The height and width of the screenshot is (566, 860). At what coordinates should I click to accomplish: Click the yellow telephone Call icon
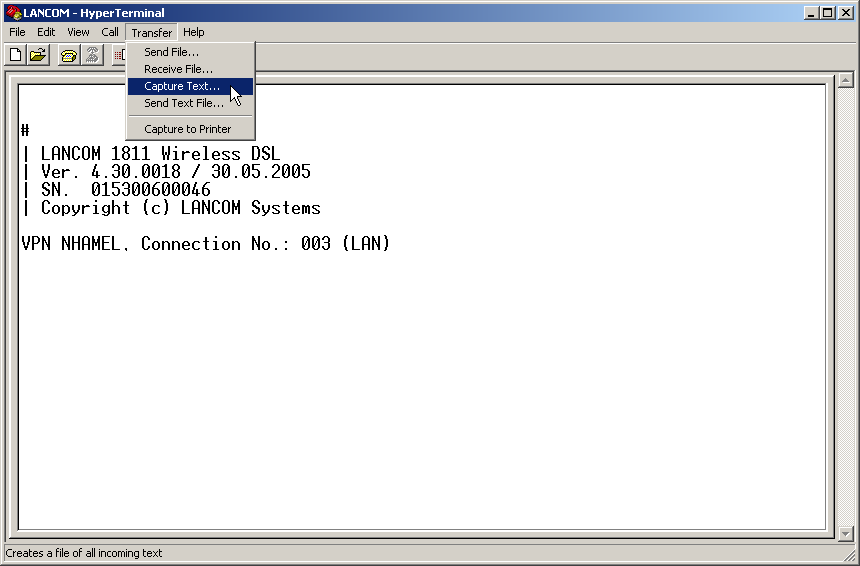pos(68,55)
